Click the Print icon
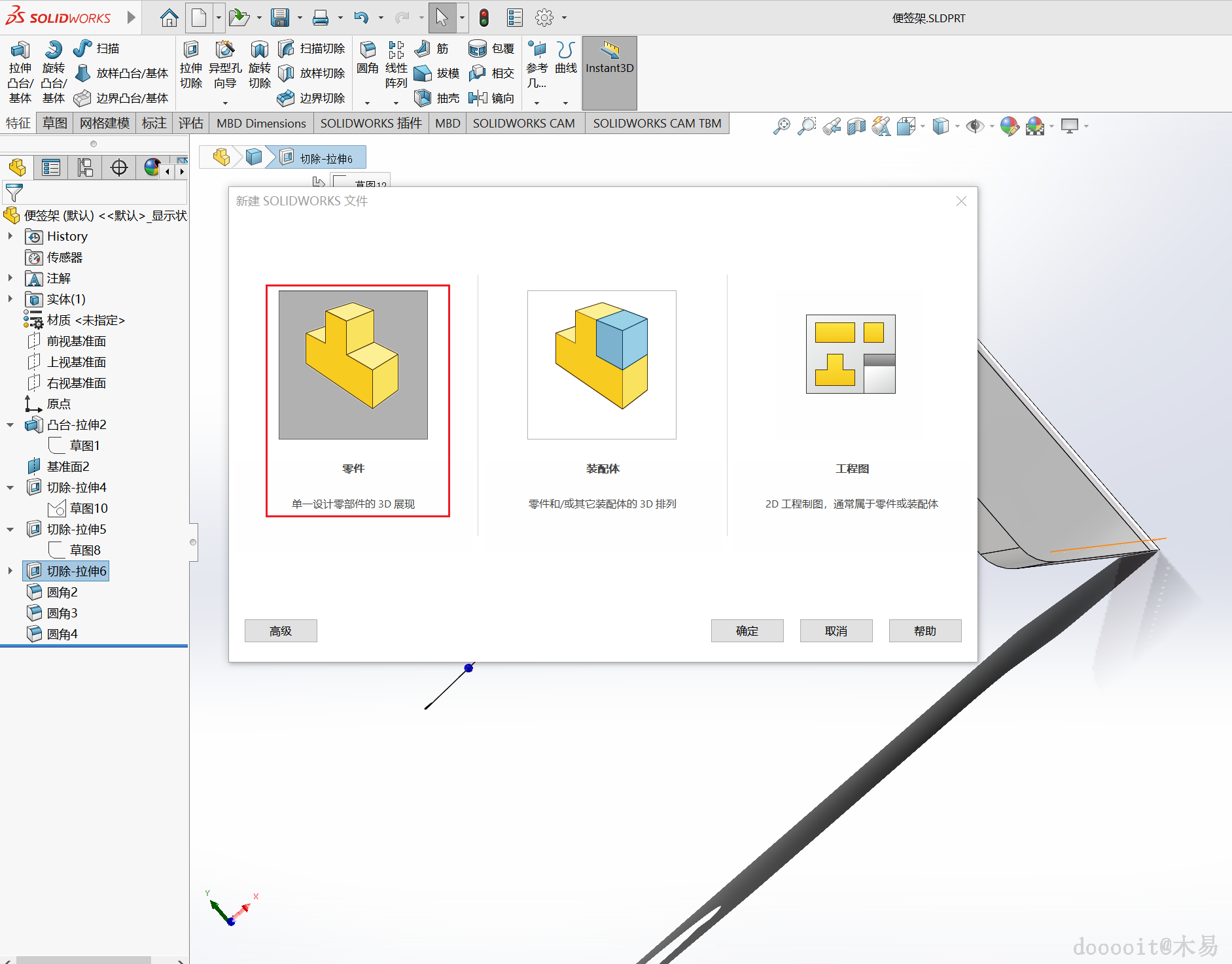The height and width of the screenshot is (964, 1232). [321, 18]
